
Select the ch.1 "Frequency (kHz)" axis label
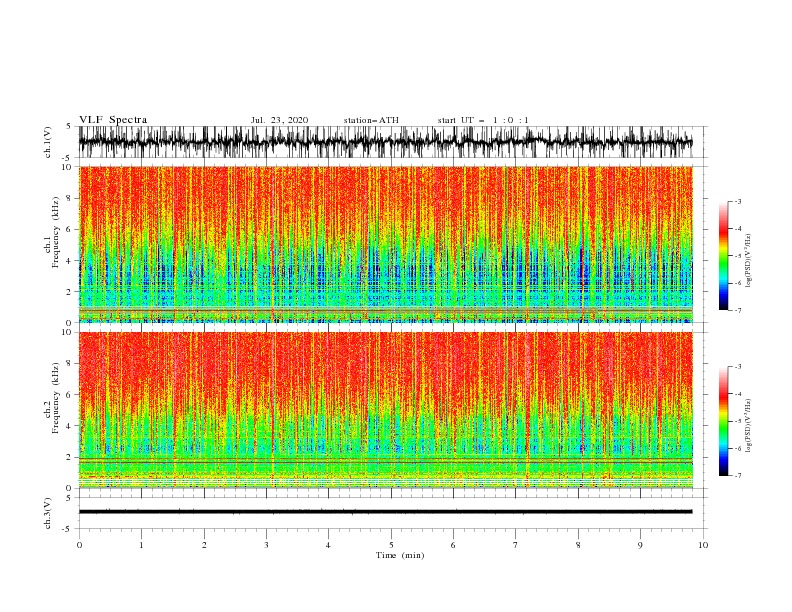coord(56,233)
